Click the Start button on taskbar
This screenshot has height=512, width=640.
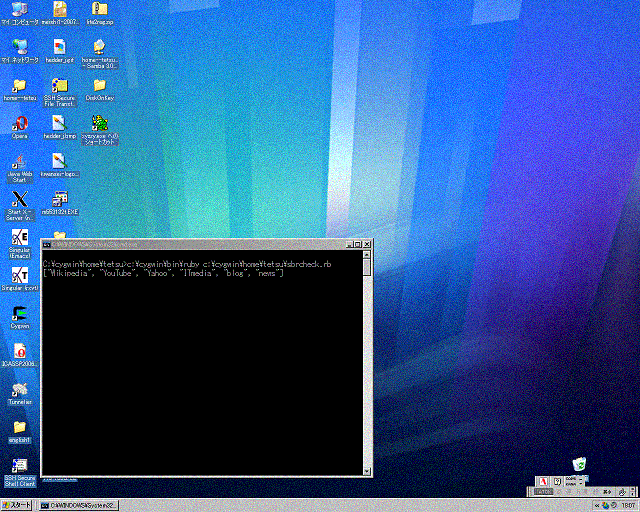18,505
